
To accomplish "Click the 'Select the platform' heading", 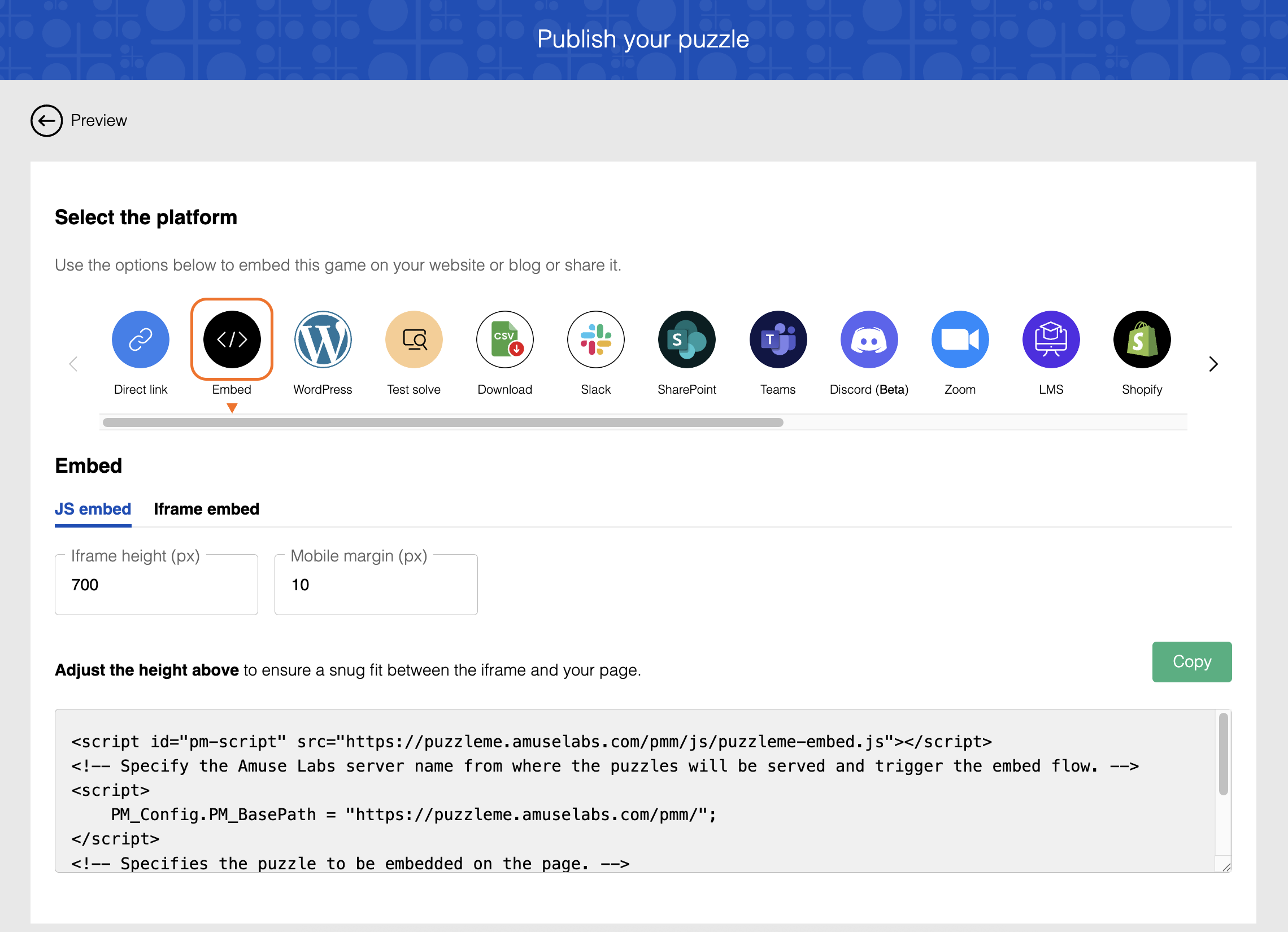I will coord(146,217).
